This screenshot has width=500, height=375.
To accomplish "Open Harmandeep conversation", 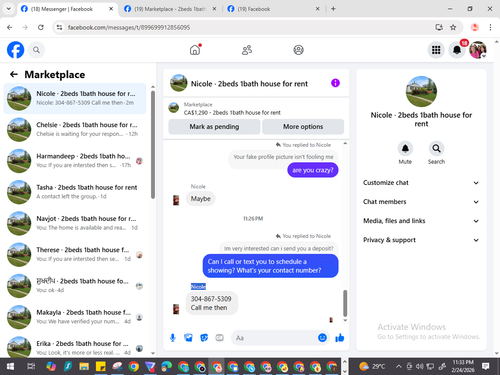I will pyautogui.click(x=75, y=161).
